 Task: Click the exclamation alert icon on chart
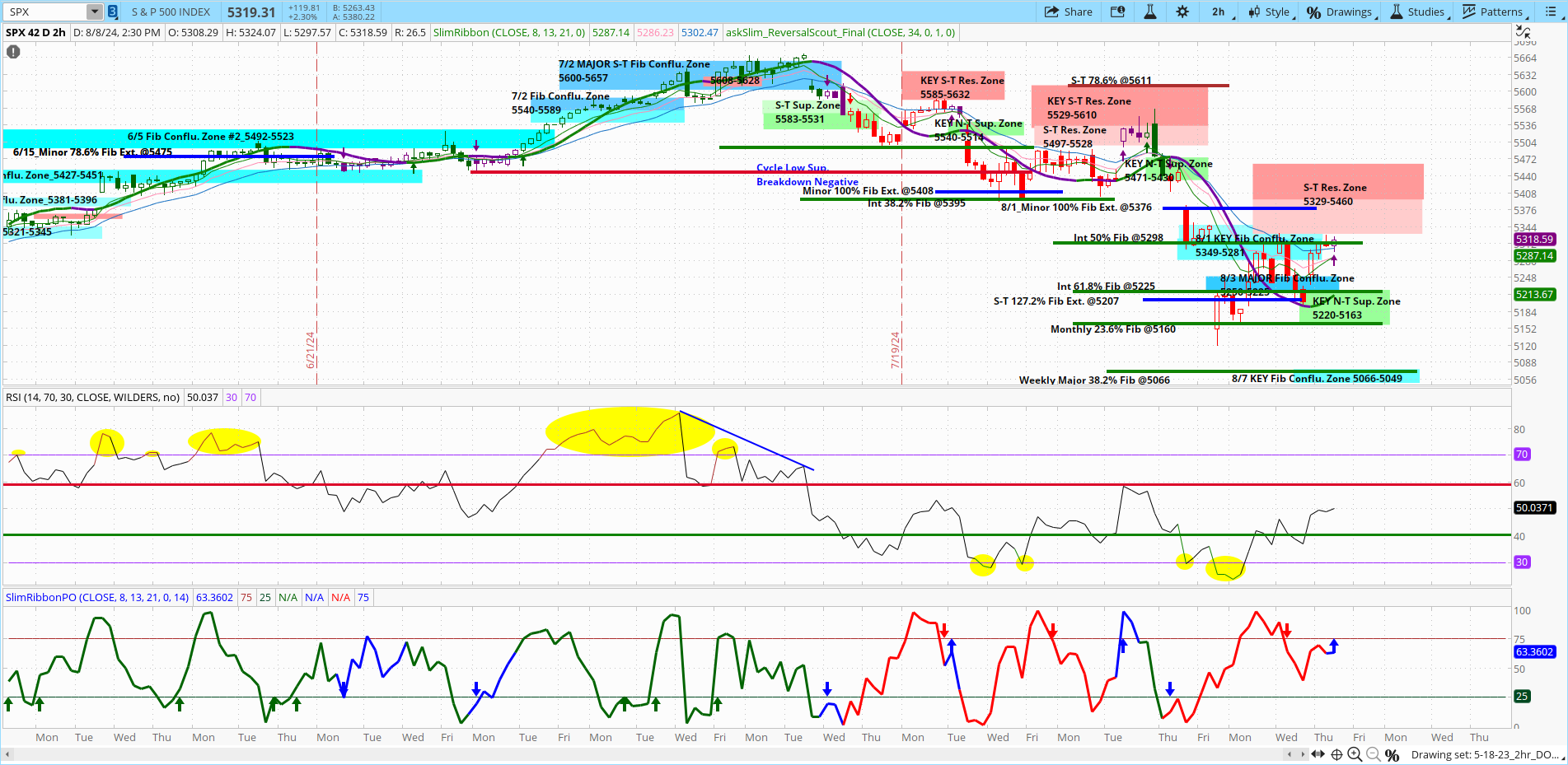(x=13, y=52)
